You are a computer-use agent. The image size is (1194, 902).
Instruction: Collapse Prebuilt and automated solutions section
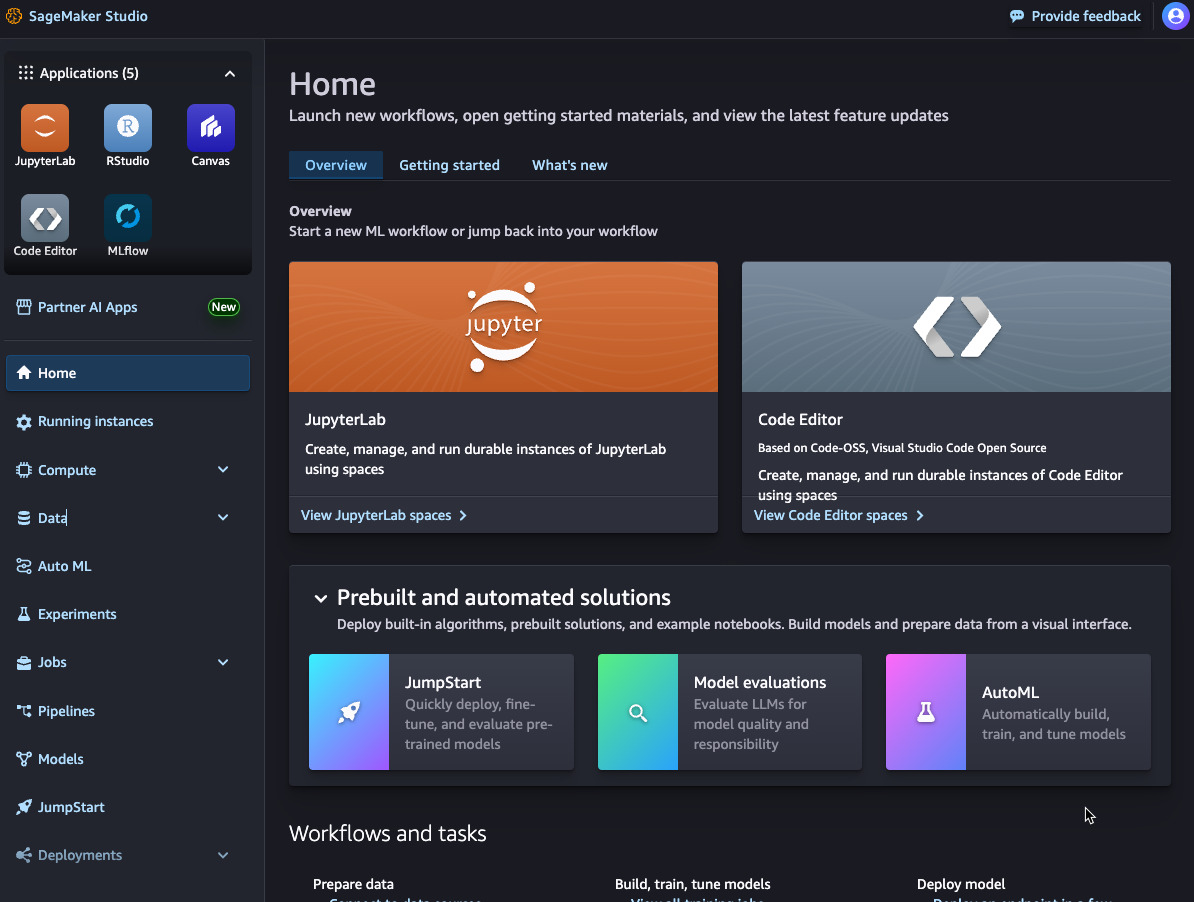[x=321, y=599]
